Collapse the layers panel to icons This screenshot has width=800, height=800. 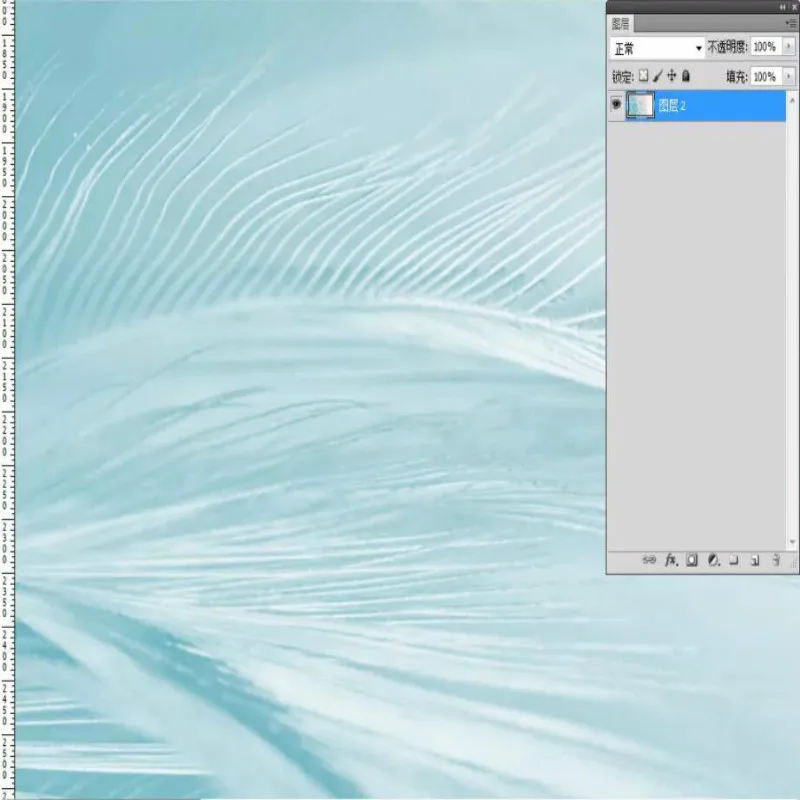click(783, 7)
